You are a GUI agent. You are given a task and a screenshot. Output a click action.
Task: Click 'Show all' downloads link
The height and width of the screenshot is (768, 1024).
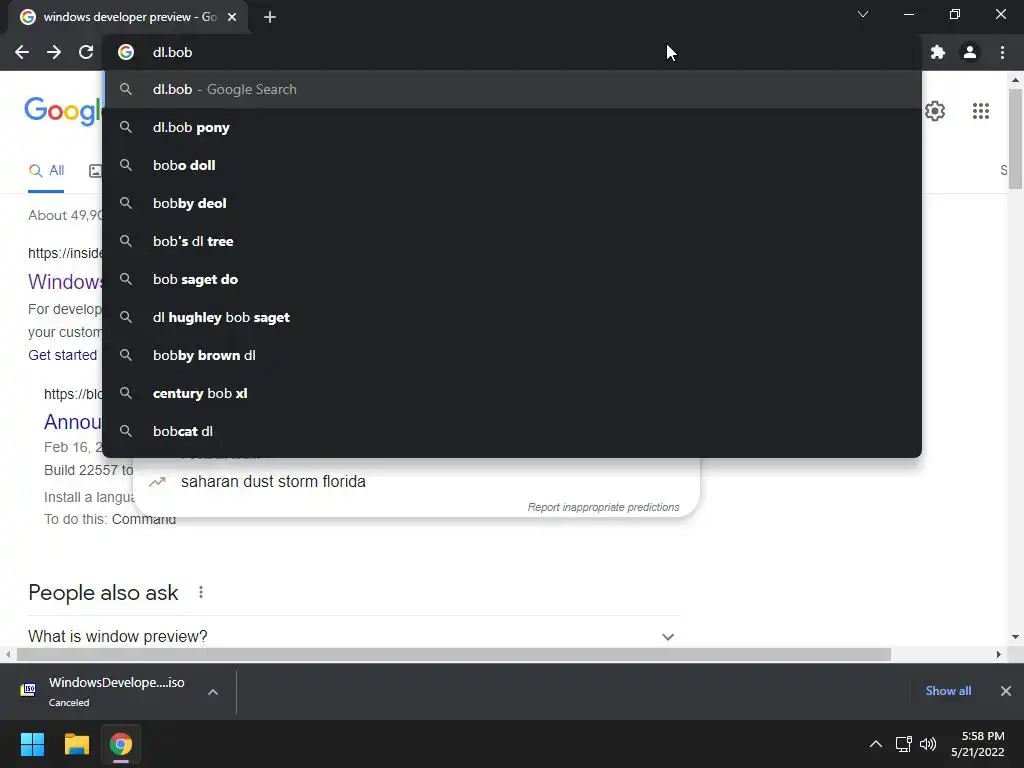(948, 691)
